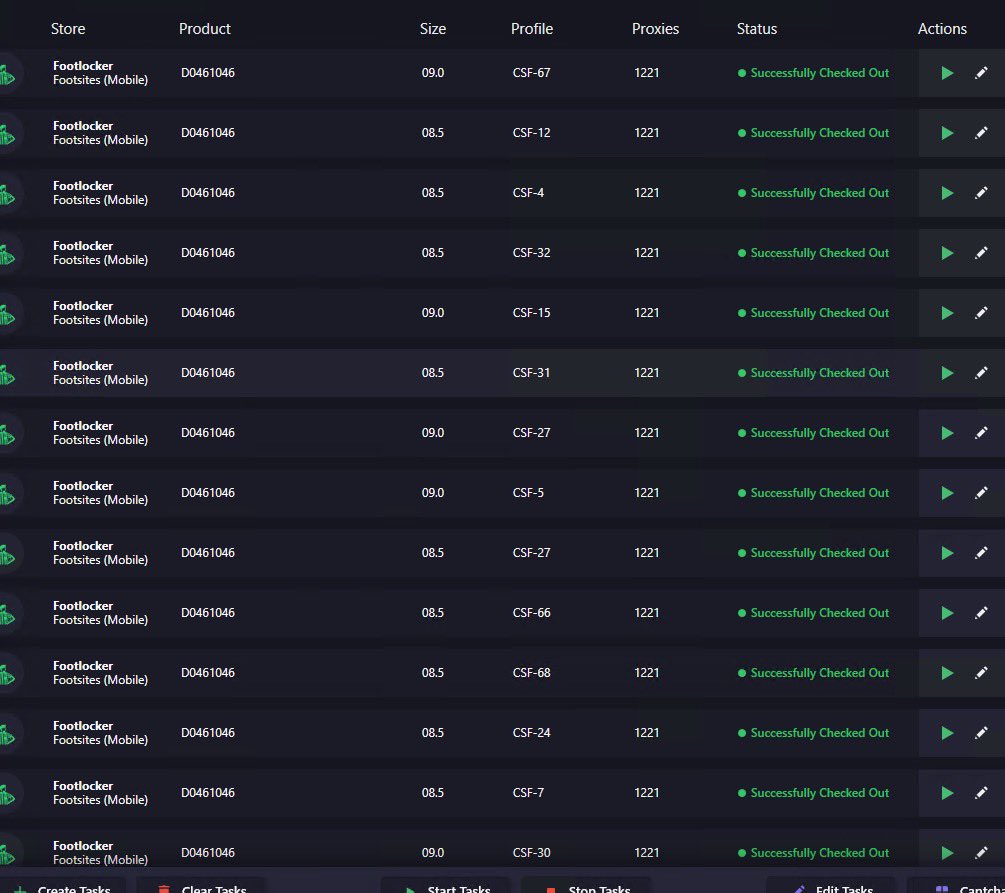Click the Successfully Checked Out status for CSF-31
1005x893 pixels.
813,373
